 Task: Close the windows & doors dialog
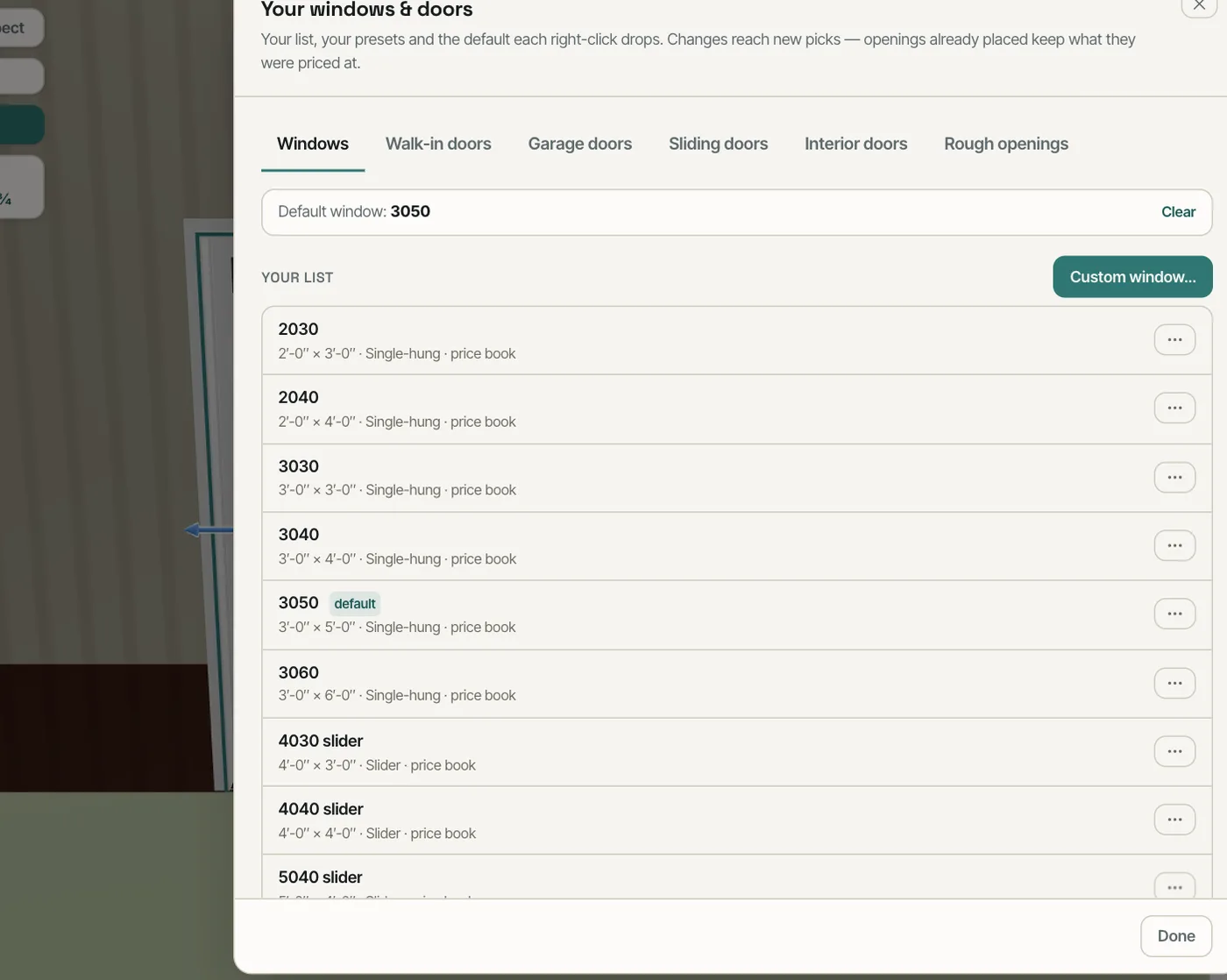1199,6
